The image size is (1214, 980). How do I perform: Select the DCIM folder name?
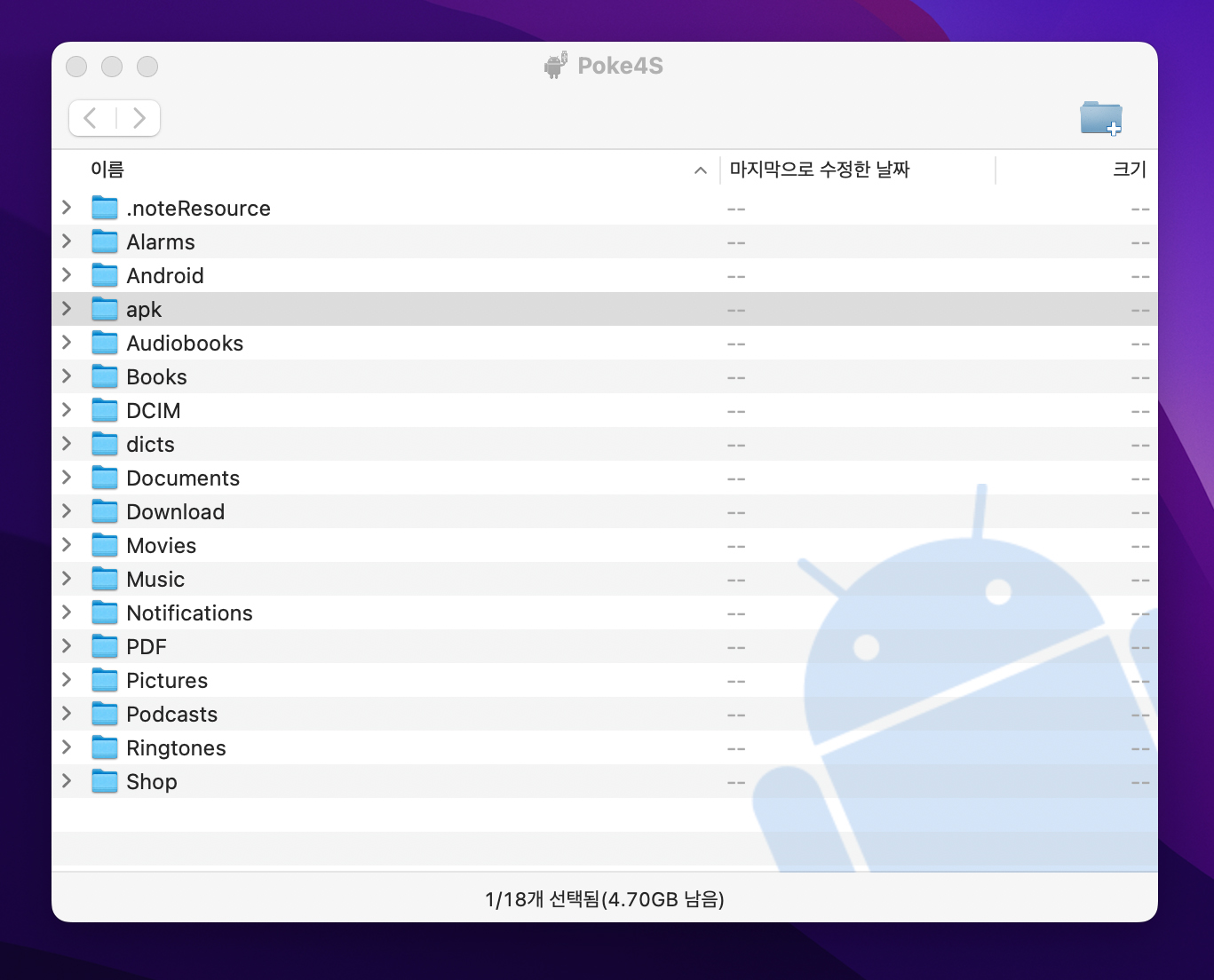pos(154,411)
